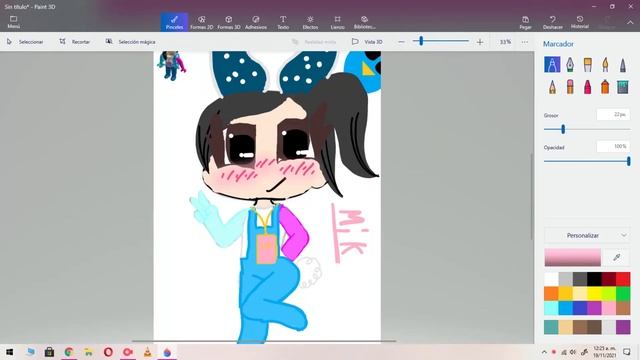Open Opera browser from the taskbar
Screen dimensions: 640x360
click(108, 352)
